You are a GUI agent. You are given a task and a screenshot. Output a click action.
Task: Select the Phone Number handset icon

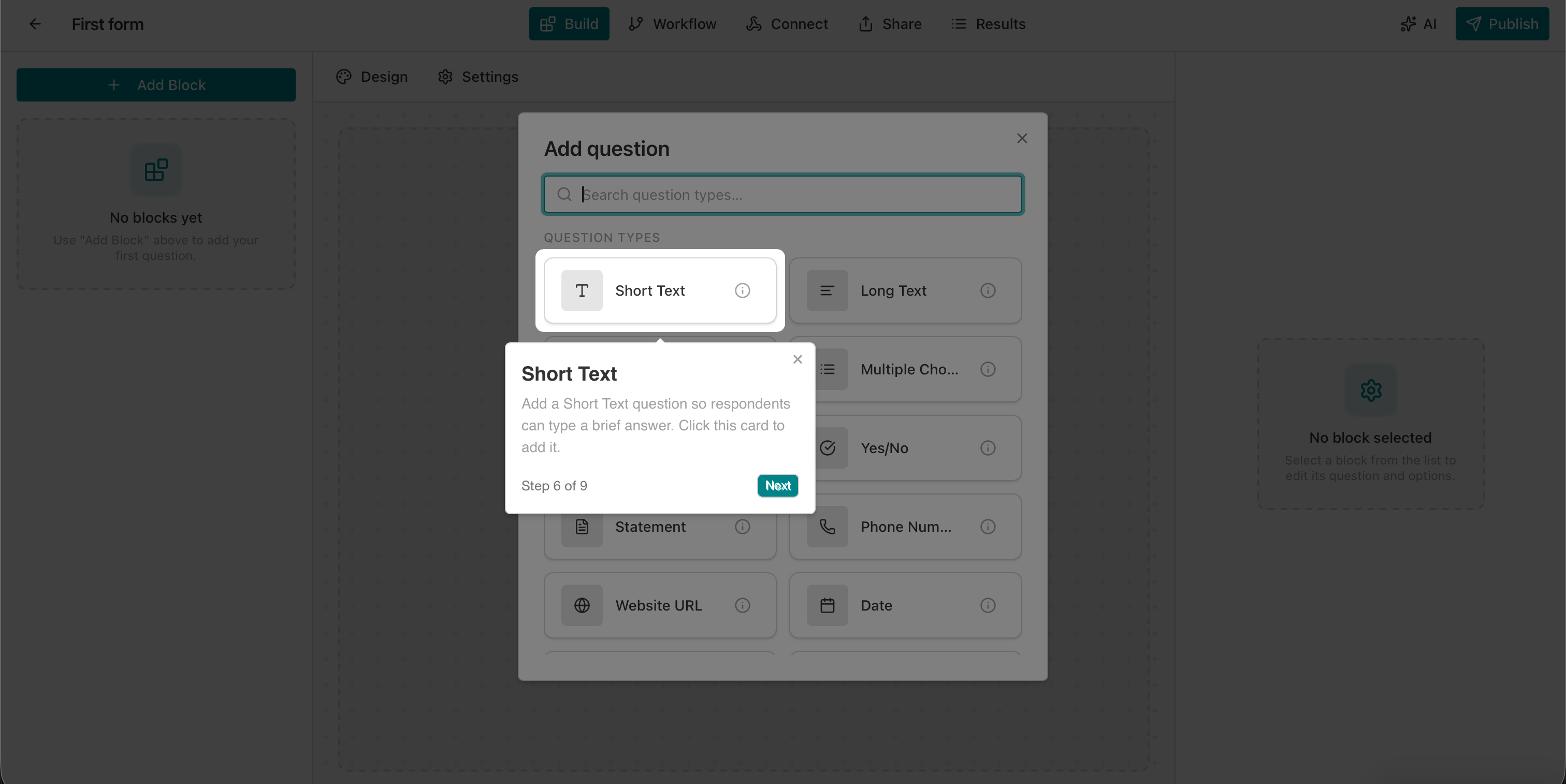tap(828, 526)
